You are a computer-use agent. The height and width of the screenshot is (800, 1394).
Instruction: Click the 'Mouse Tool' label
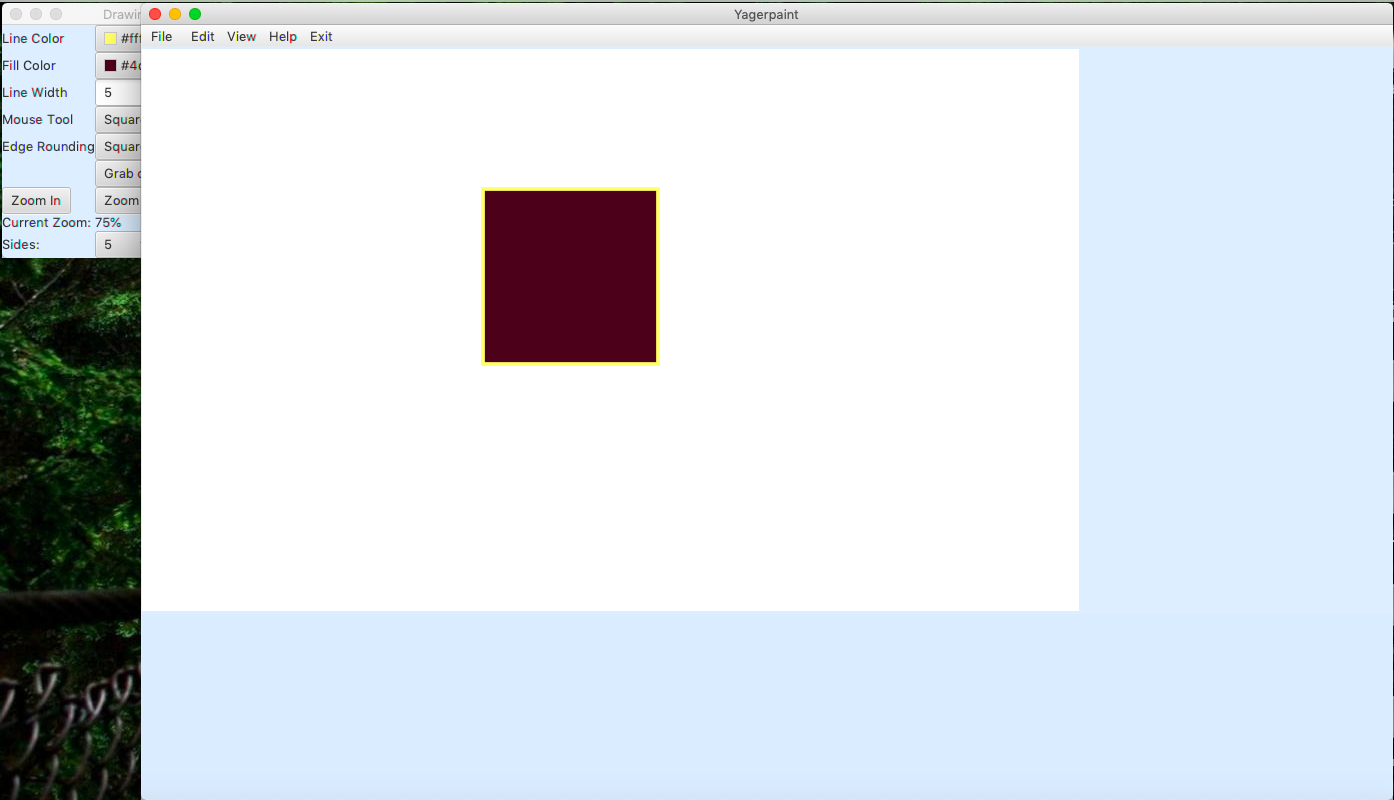[38, 120]
